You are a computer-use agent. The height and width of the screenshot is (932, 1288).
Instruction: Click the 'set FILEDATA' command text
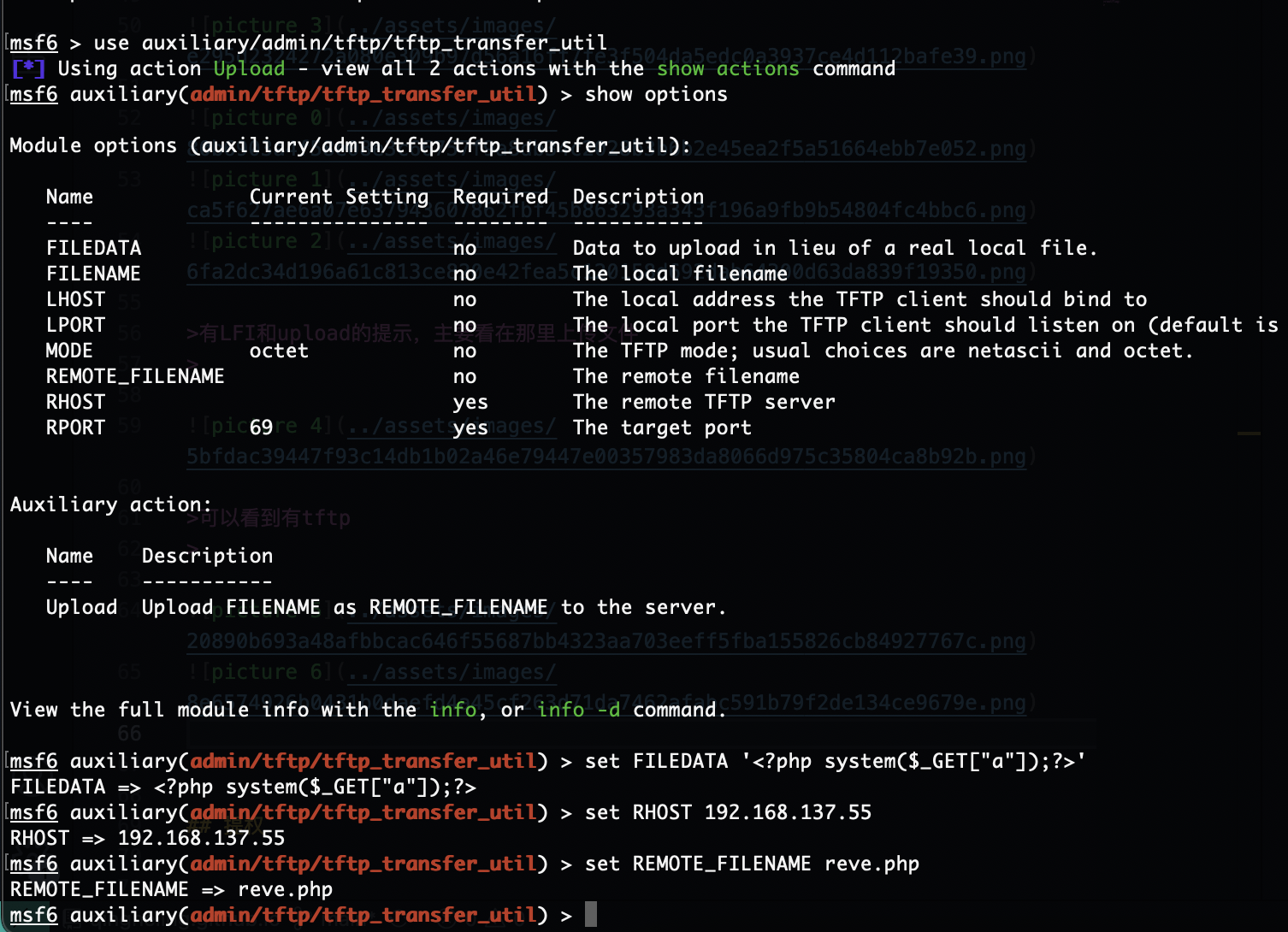pos(835,761)
